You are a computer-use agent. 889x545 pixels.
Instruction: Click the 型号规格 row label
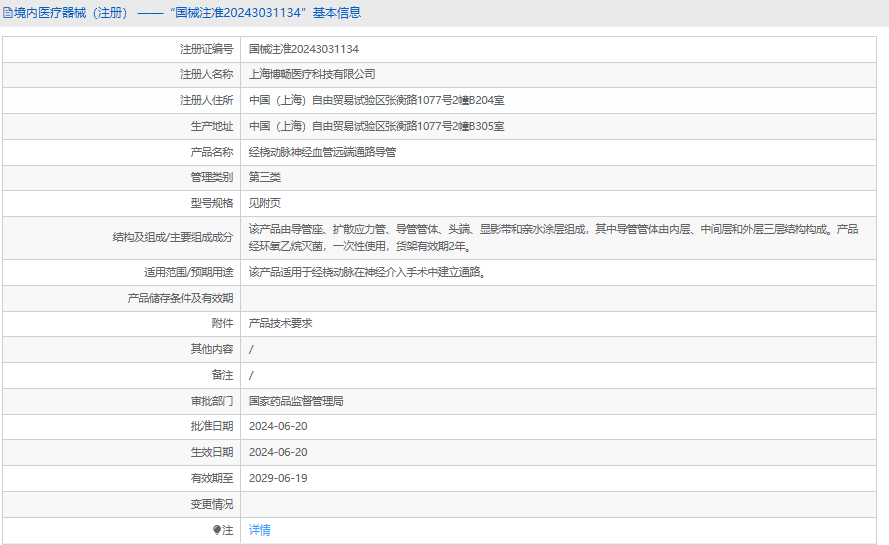point(212,203)
